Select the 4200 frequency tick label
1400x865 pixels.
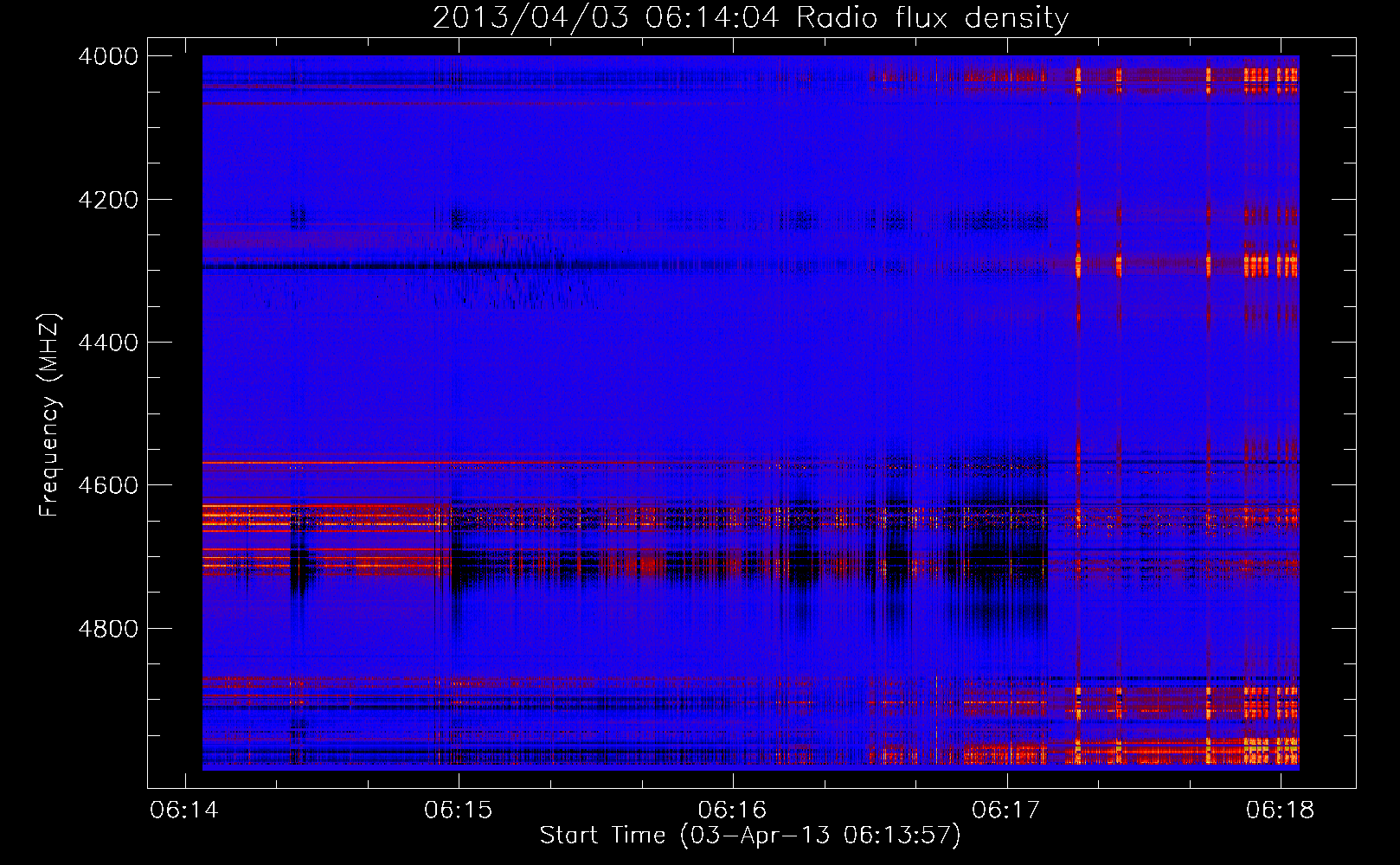coord(108,200)
